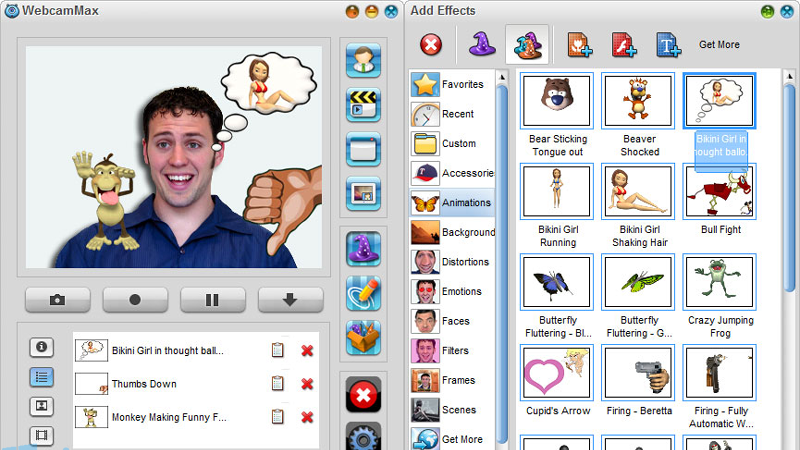Click the effects grid scrollbar thumb
This screenshot has height=450, width=800.
(790, 190)
